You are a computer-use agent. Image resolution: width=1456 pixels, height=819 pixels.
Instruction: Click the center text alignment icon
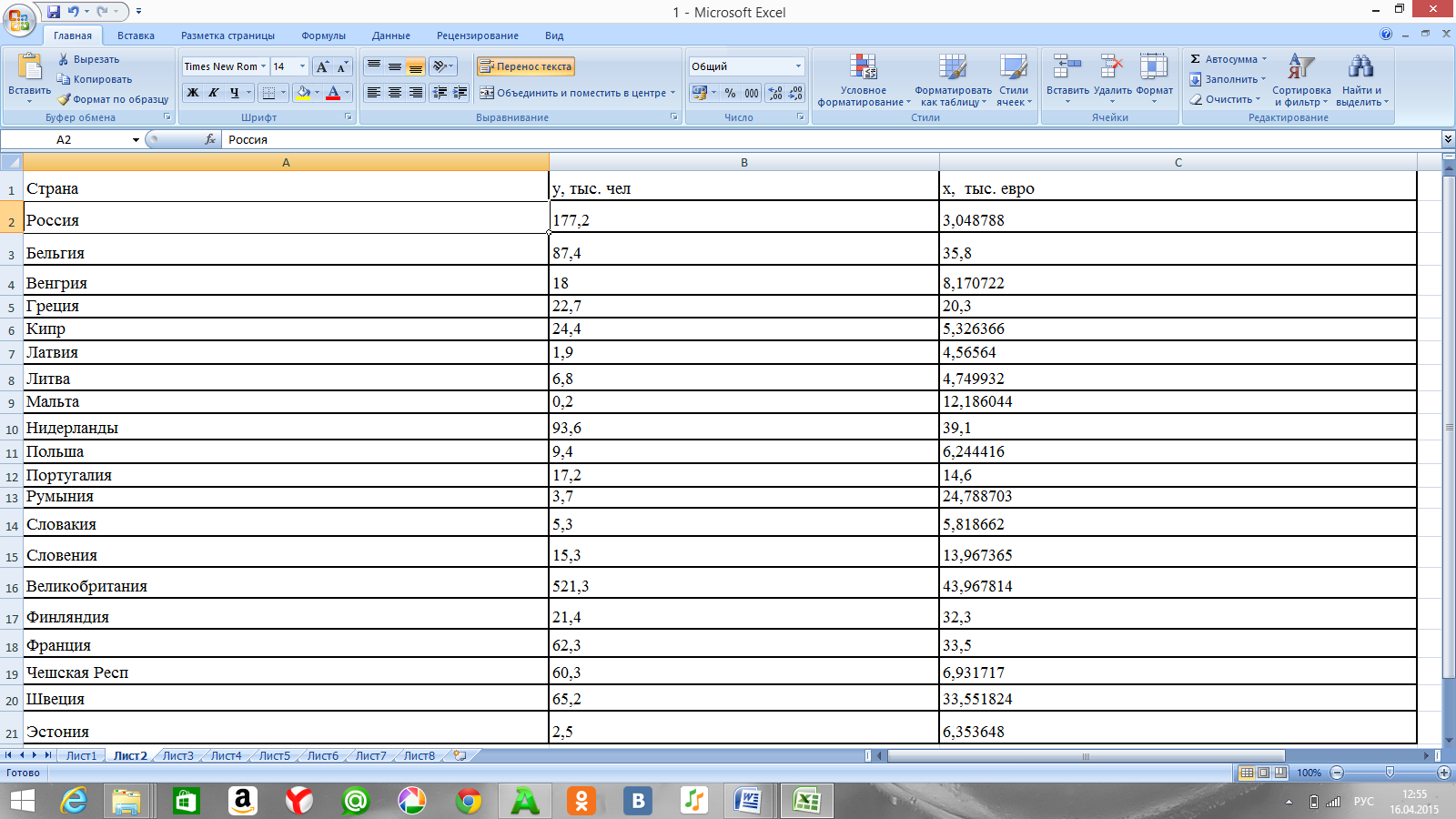click(394, 93)
